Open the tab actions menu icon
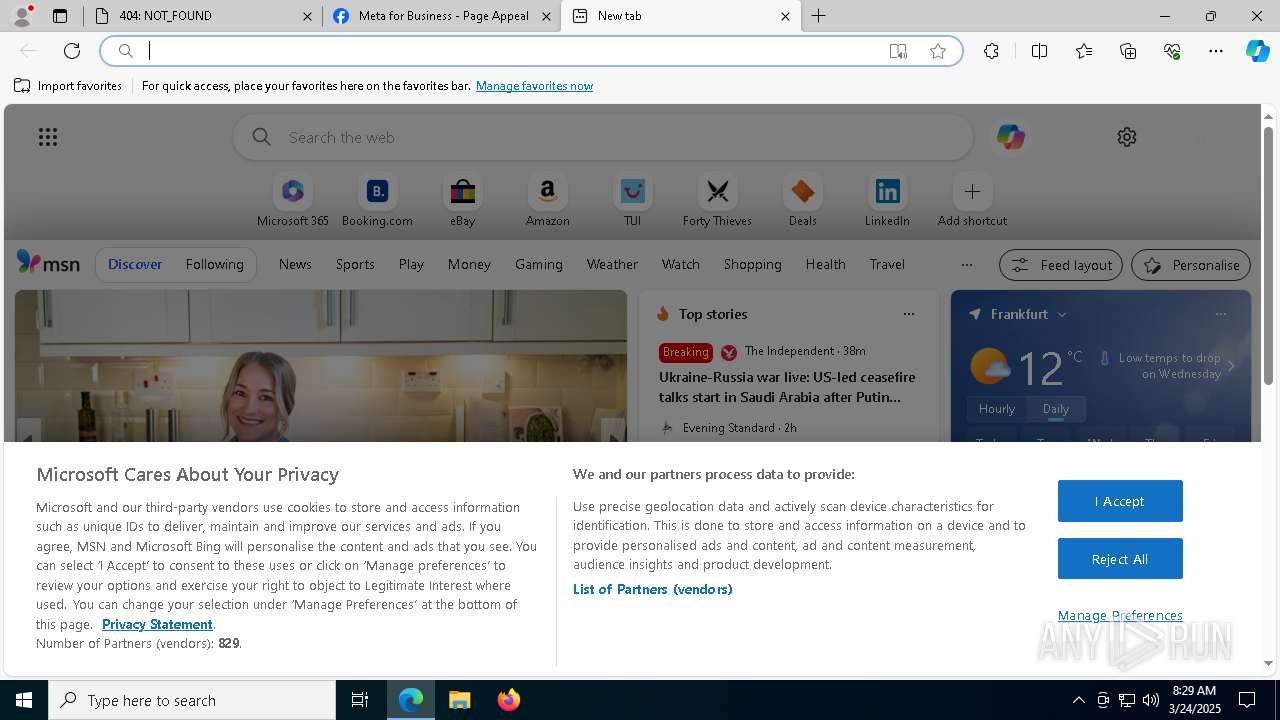Screen dimensions: 1280x720 click(x=60, y=16)
